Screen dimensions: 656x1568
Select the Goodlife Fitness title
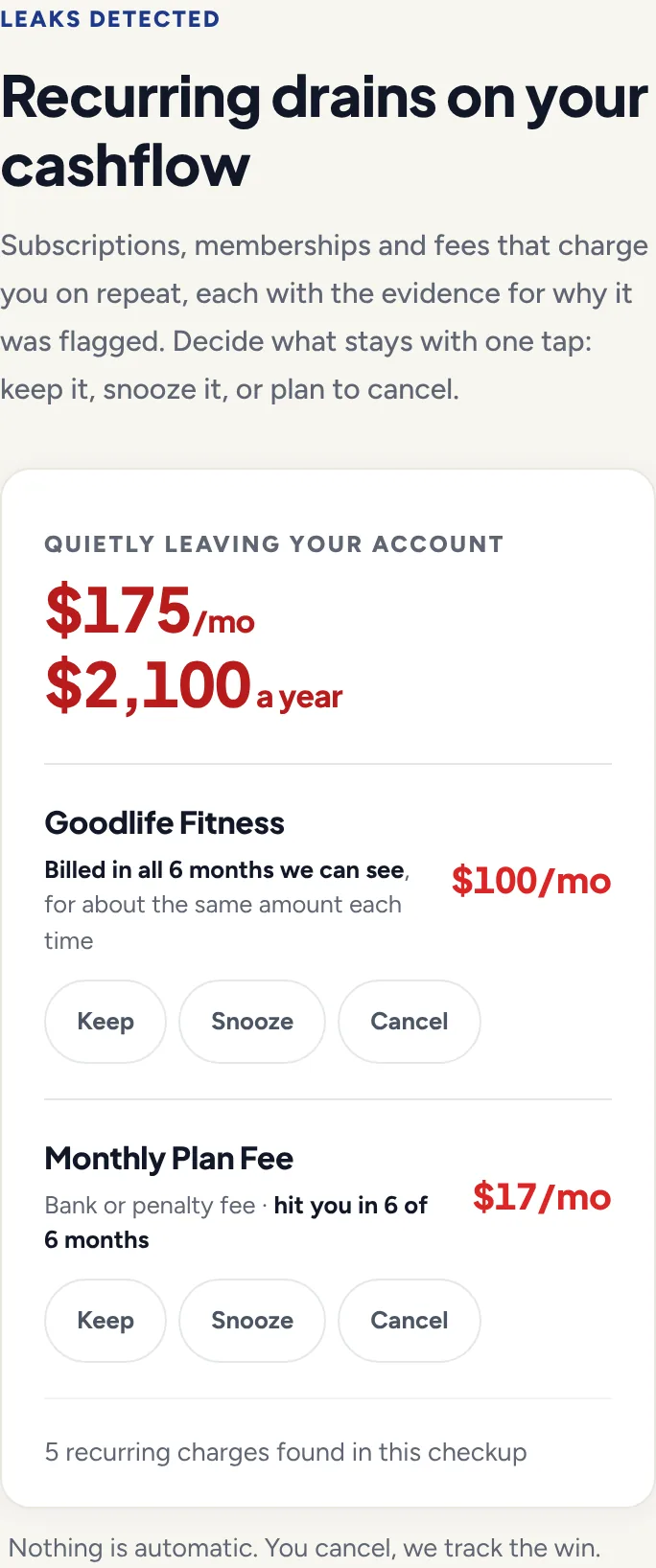(x=165, y=823)
